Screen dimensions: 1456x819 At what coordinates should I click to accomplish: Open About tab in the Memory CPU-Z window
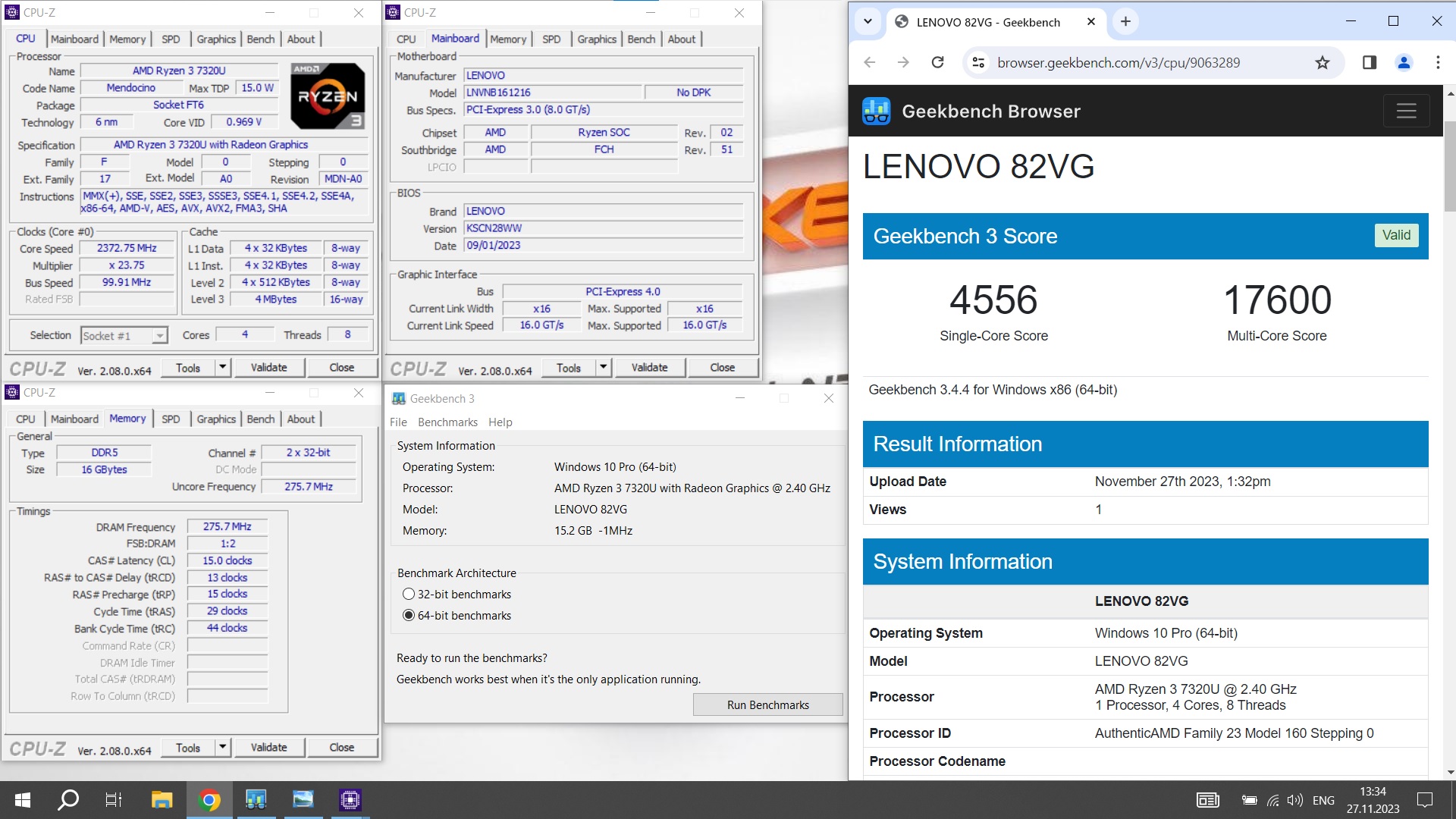pos(301,419)
